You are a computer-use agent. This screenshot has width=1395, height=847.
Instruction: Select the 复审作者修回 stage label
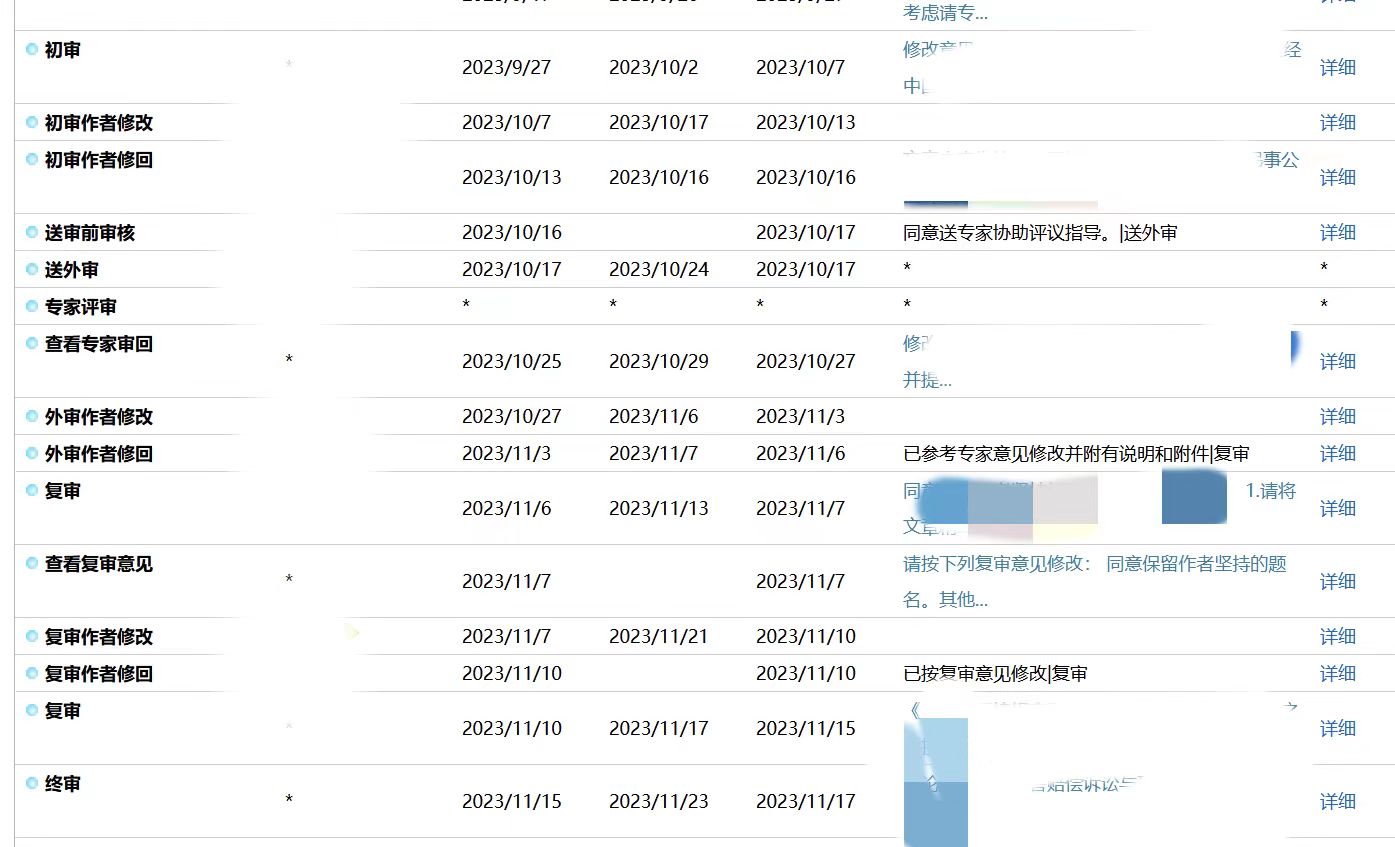[98, 673]
